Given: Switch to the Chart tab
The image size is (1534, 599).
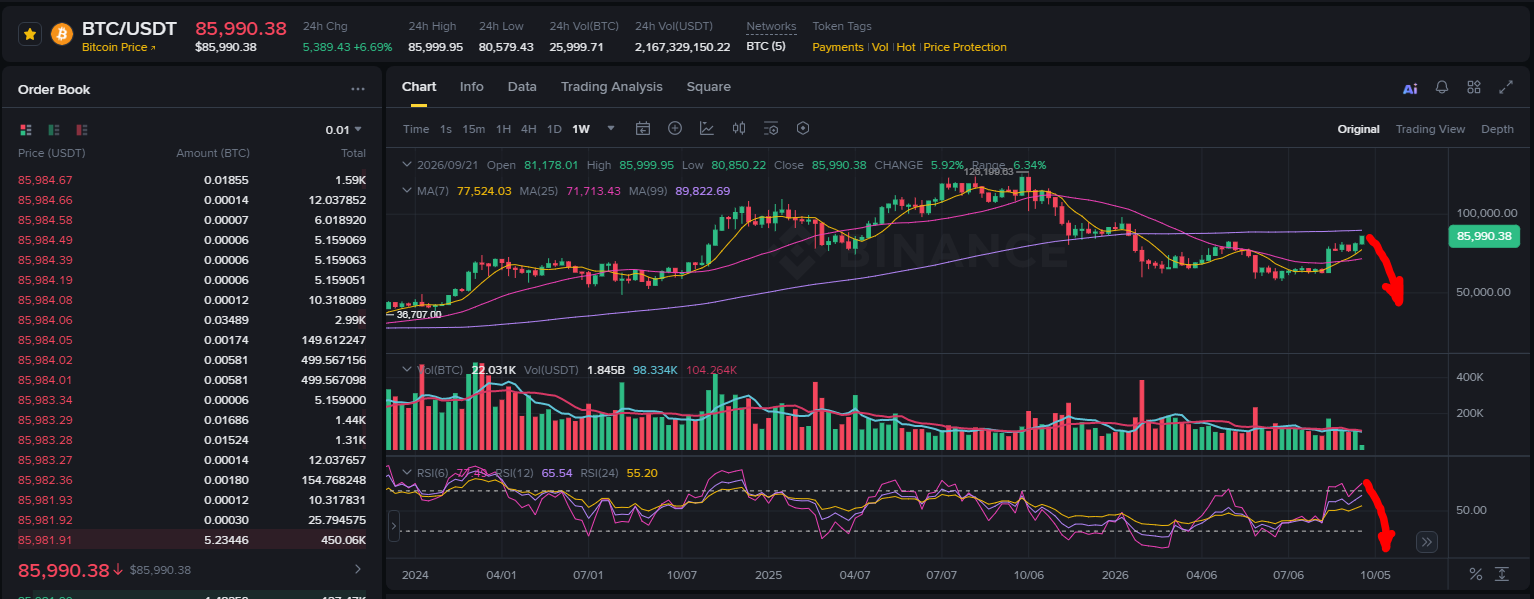Looking at the screenshot, I should [419, 87].
